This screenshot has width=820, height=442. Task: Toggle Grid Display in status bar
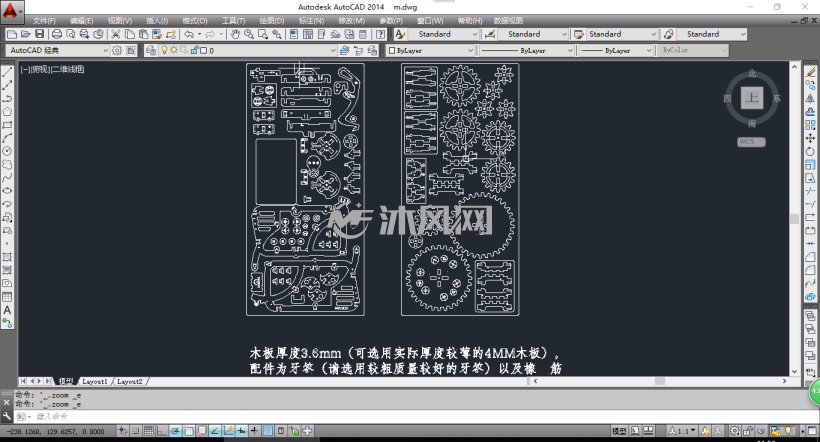(149, 431)
